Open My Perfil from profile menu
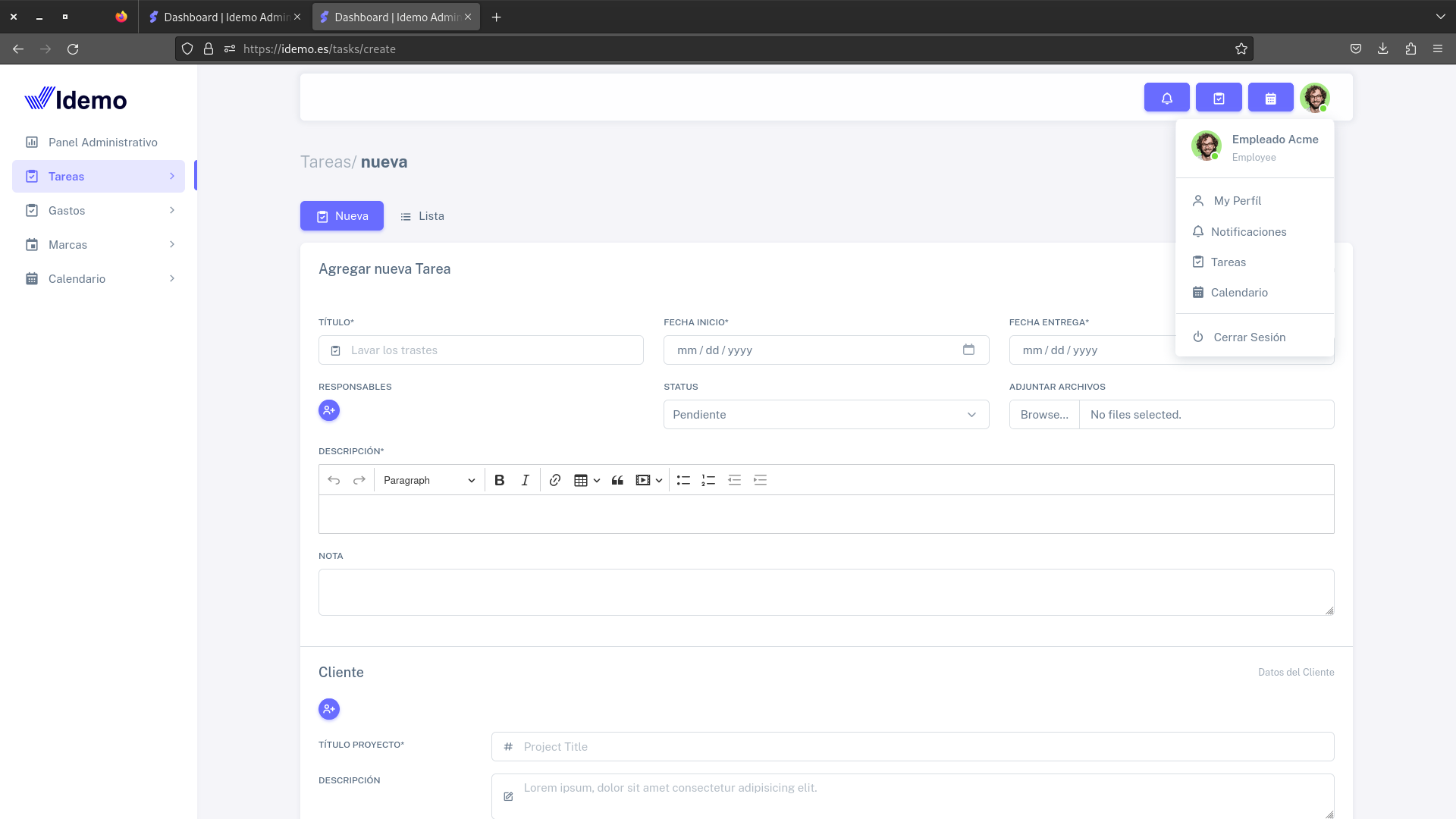1456x819 pixels. click(1237, 201)
